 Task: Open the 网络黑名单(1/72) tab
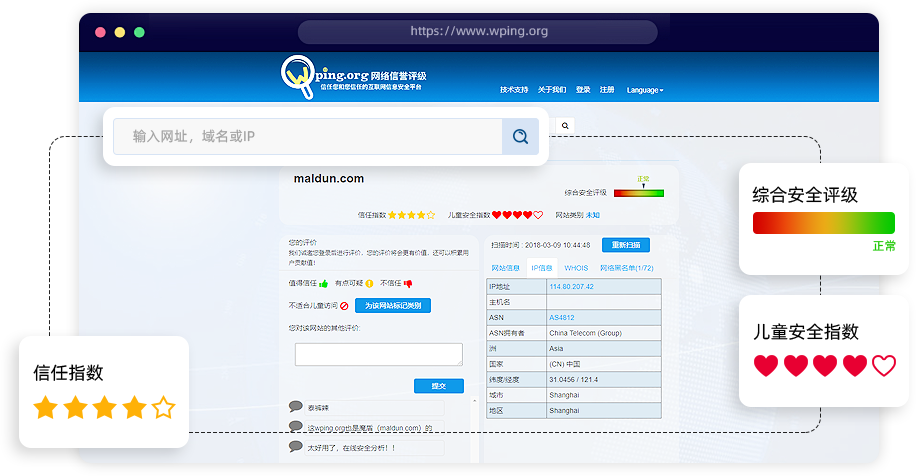point(627,268)
